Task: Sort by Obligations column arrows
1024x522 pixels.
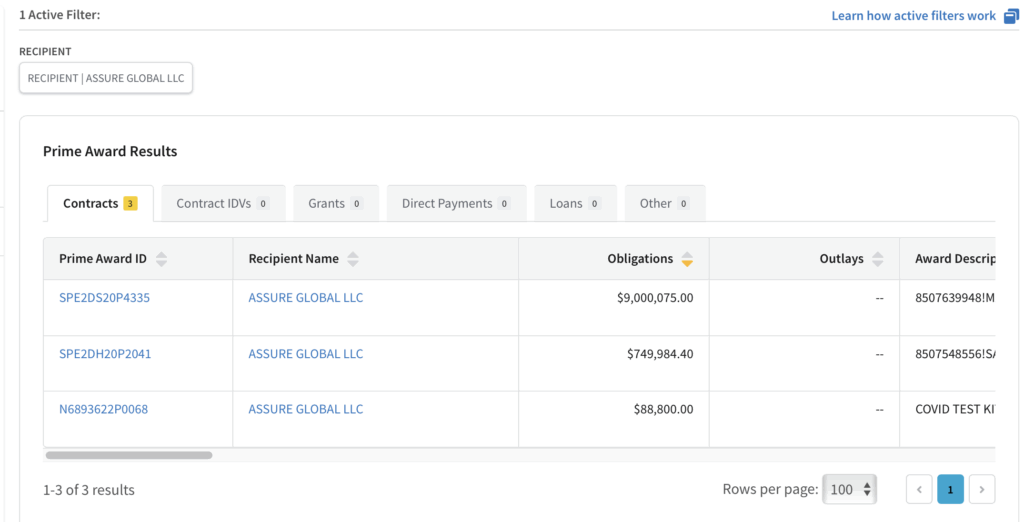Action: click(x=686, y=259)
